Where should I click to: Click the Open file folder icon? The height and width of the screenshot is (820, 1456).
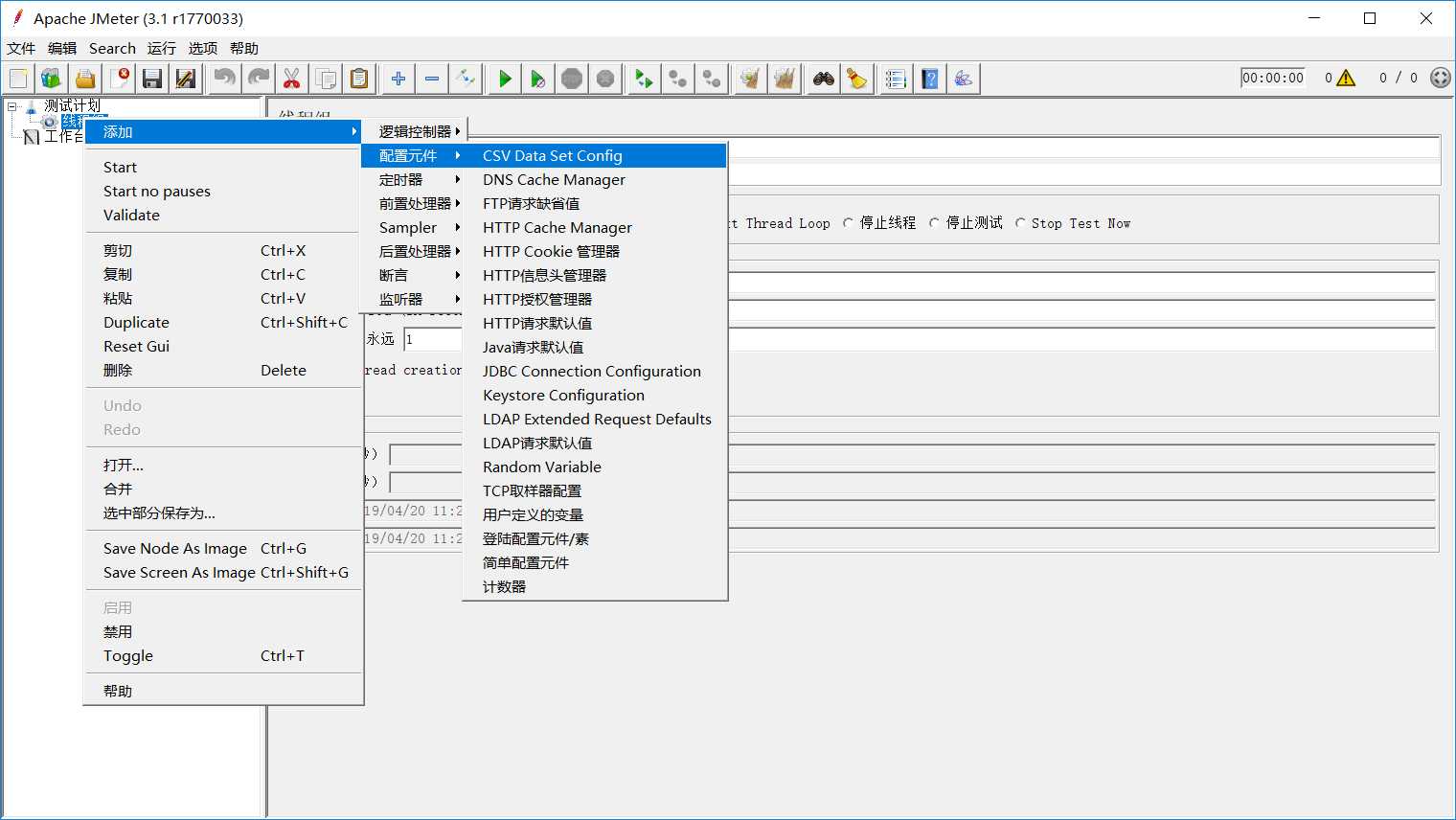85,79
